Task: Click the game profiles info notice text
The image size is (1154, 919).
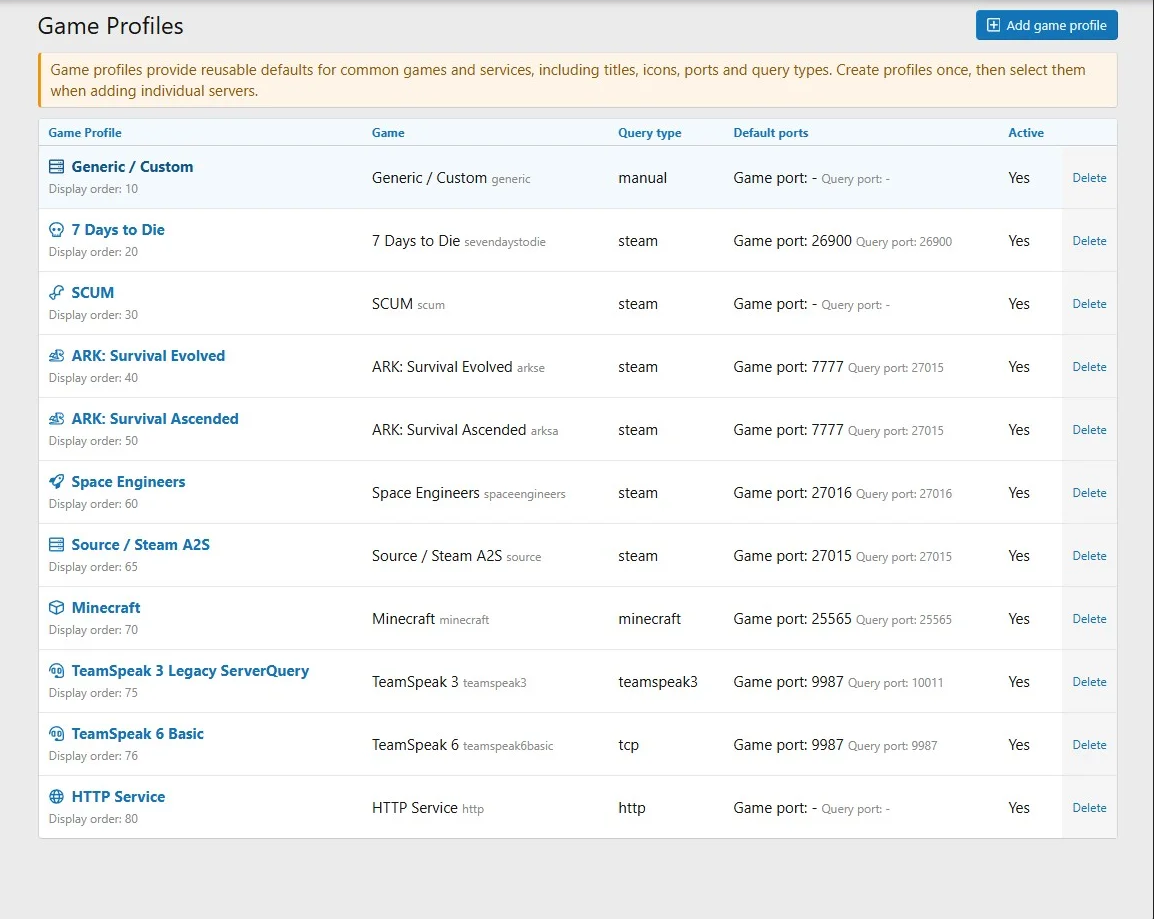Action: tap(567, 80)
